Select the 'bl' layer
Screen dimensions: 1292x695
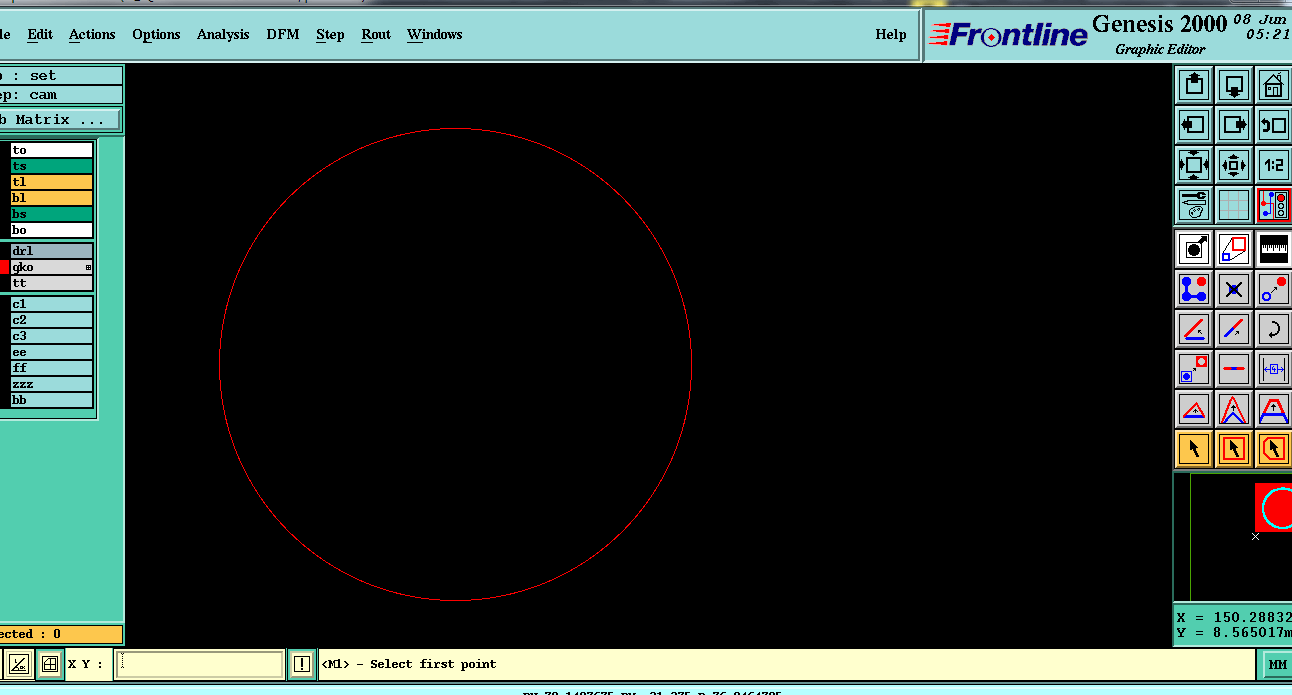click(51, 198)
